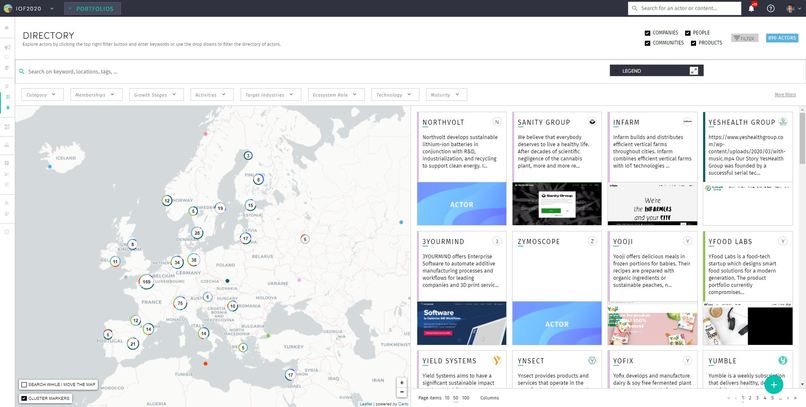Image resolution: width=806 pixels, height=407 pixels.
Task: Go to the last page arrow
Action: point(796,398)
